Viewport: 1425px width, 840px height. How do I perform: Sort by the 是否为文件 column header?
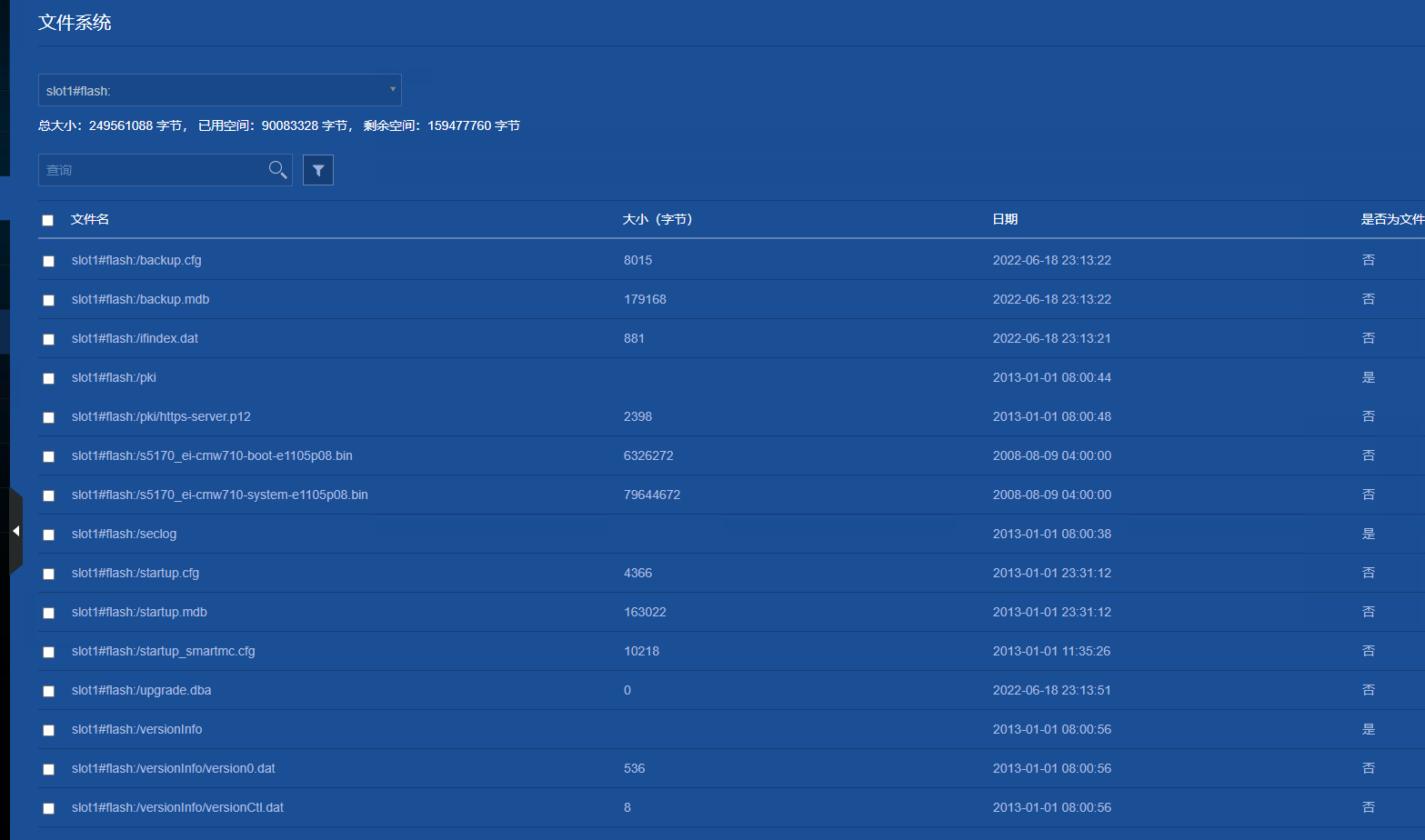1392,219
